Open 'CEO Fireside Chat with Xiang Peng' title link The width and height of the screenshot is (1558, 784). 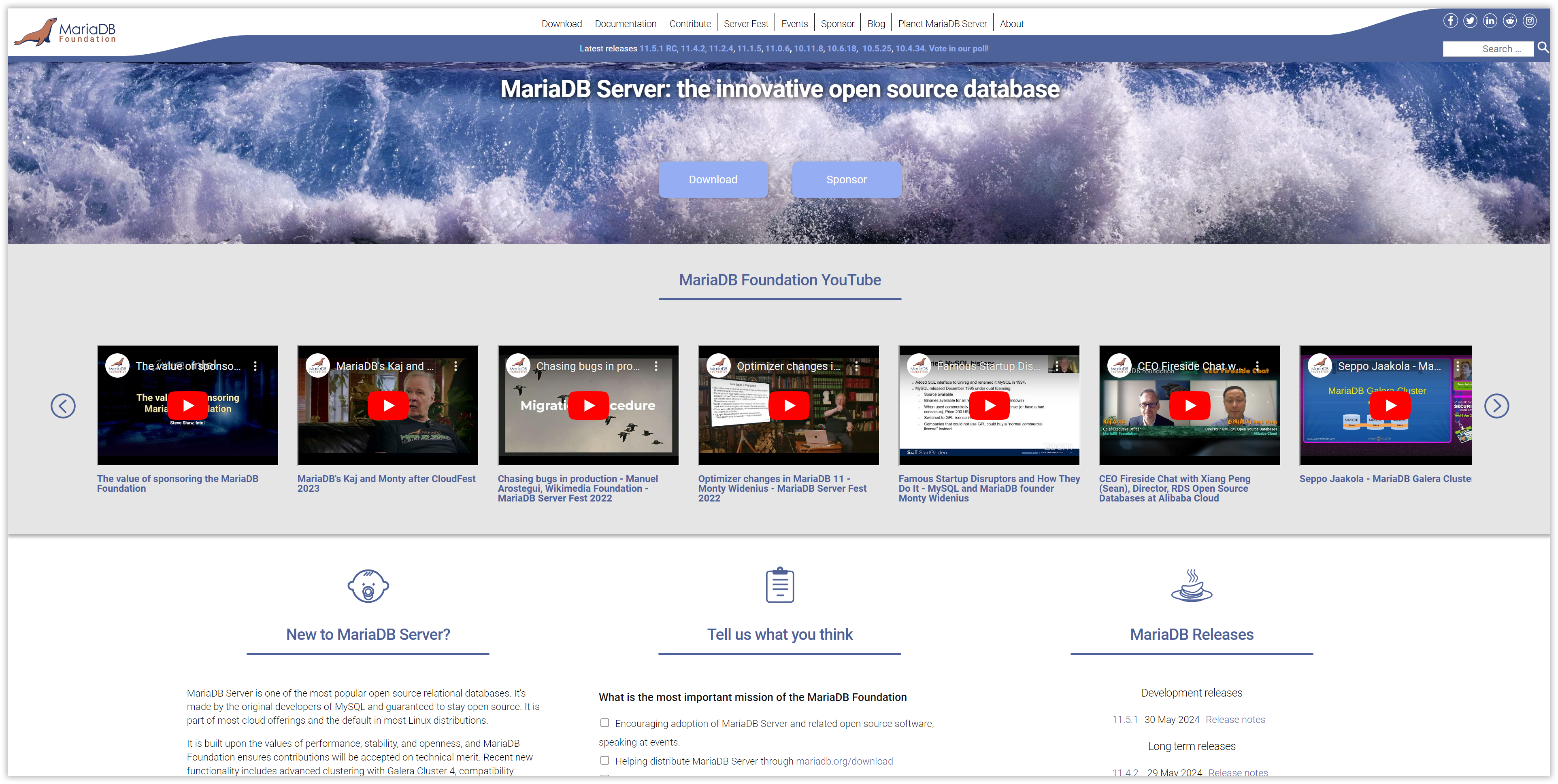(1175, 489)
